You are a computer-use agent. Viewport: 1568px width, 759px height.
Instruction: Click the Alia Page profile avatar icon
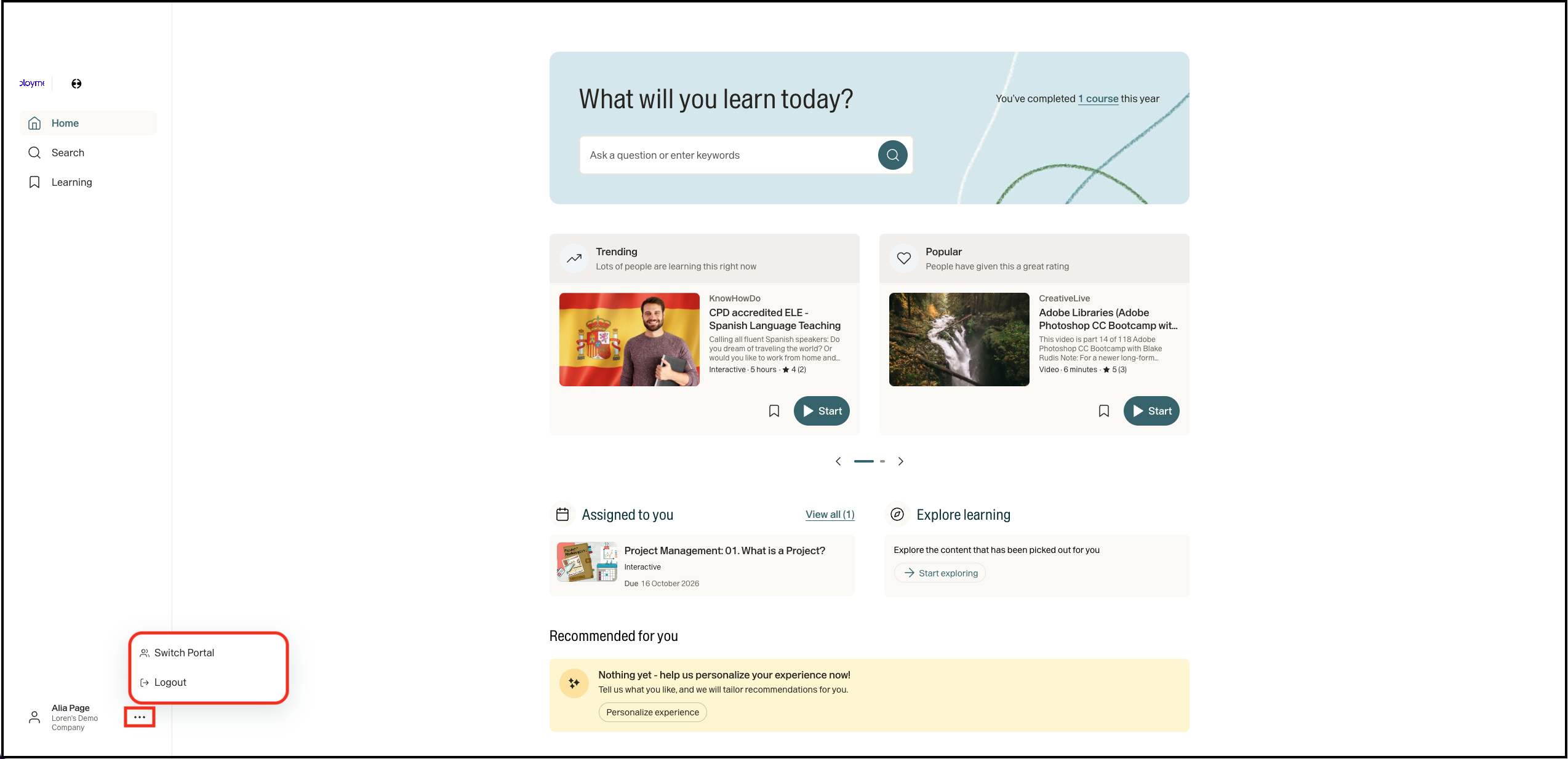[x=34, y=717]
